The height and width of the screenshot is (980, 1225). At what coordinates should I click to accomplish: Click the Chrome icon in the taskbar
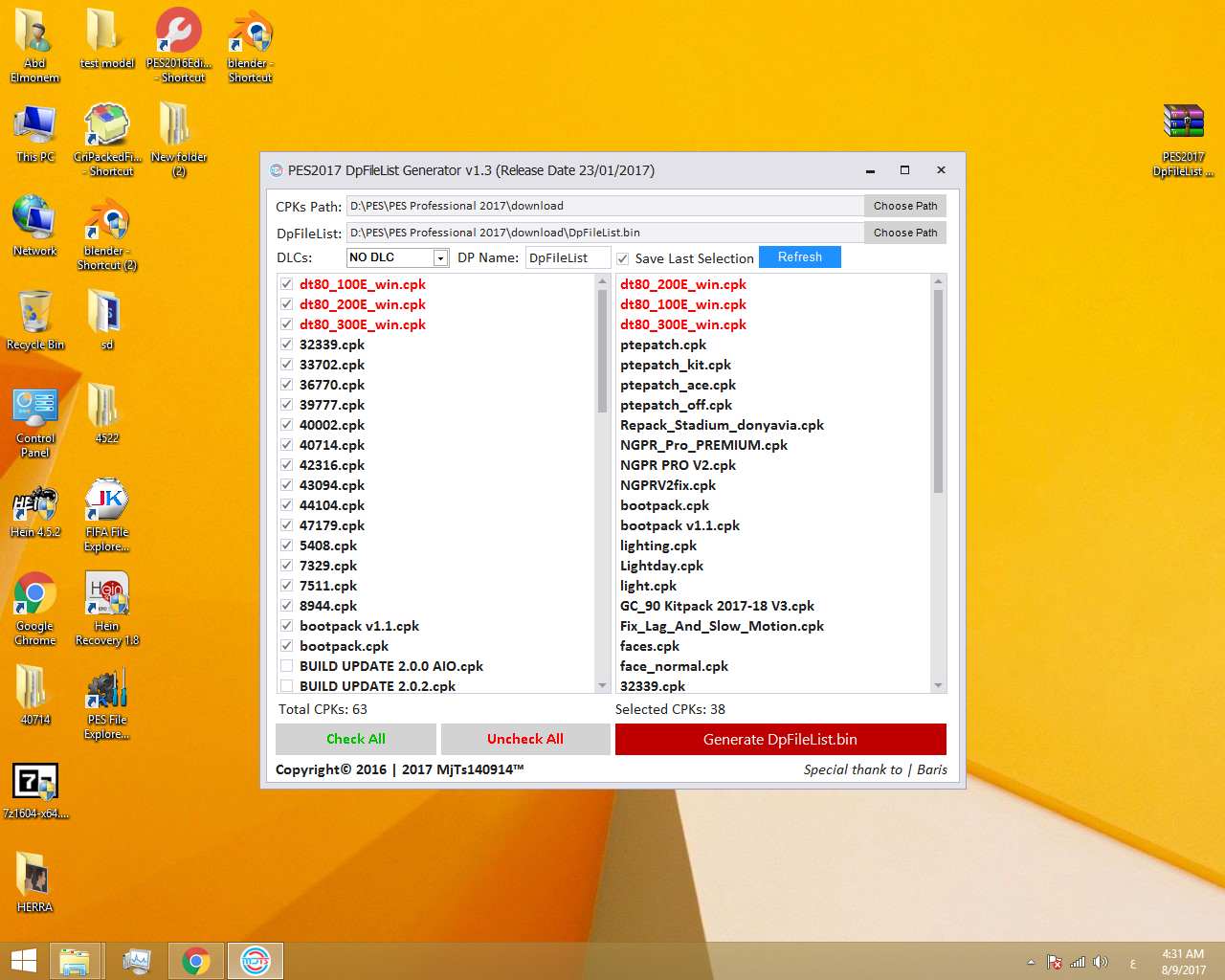pyautogui.click(x=196, y=961)
